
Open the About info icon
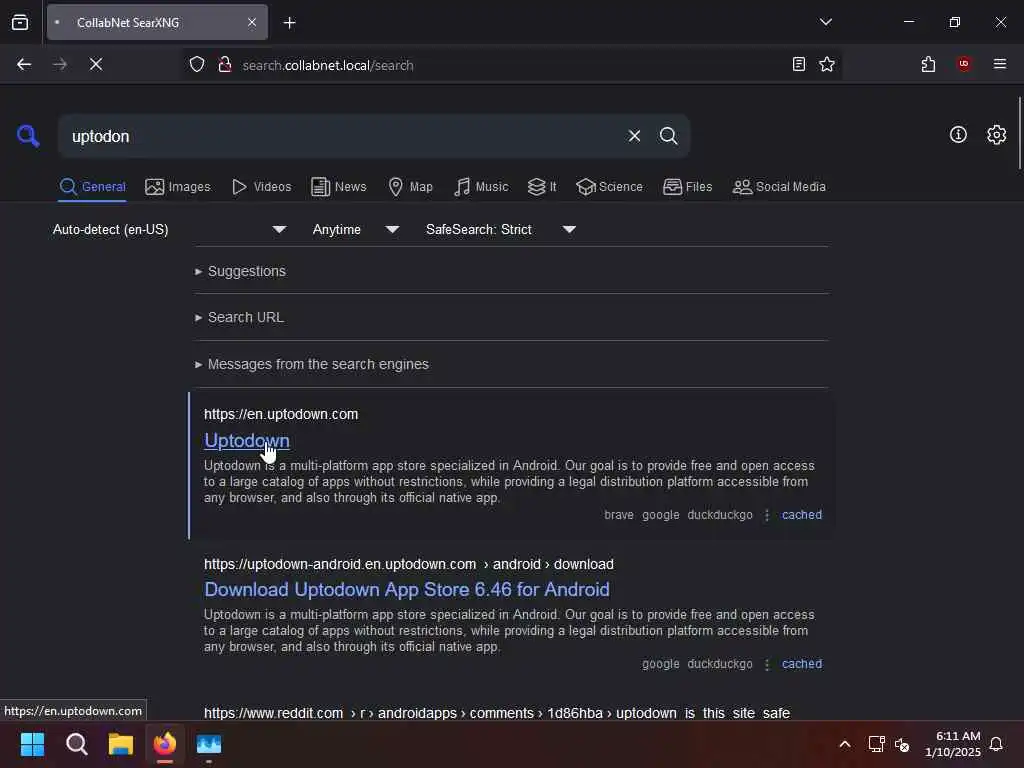(958, 135)
